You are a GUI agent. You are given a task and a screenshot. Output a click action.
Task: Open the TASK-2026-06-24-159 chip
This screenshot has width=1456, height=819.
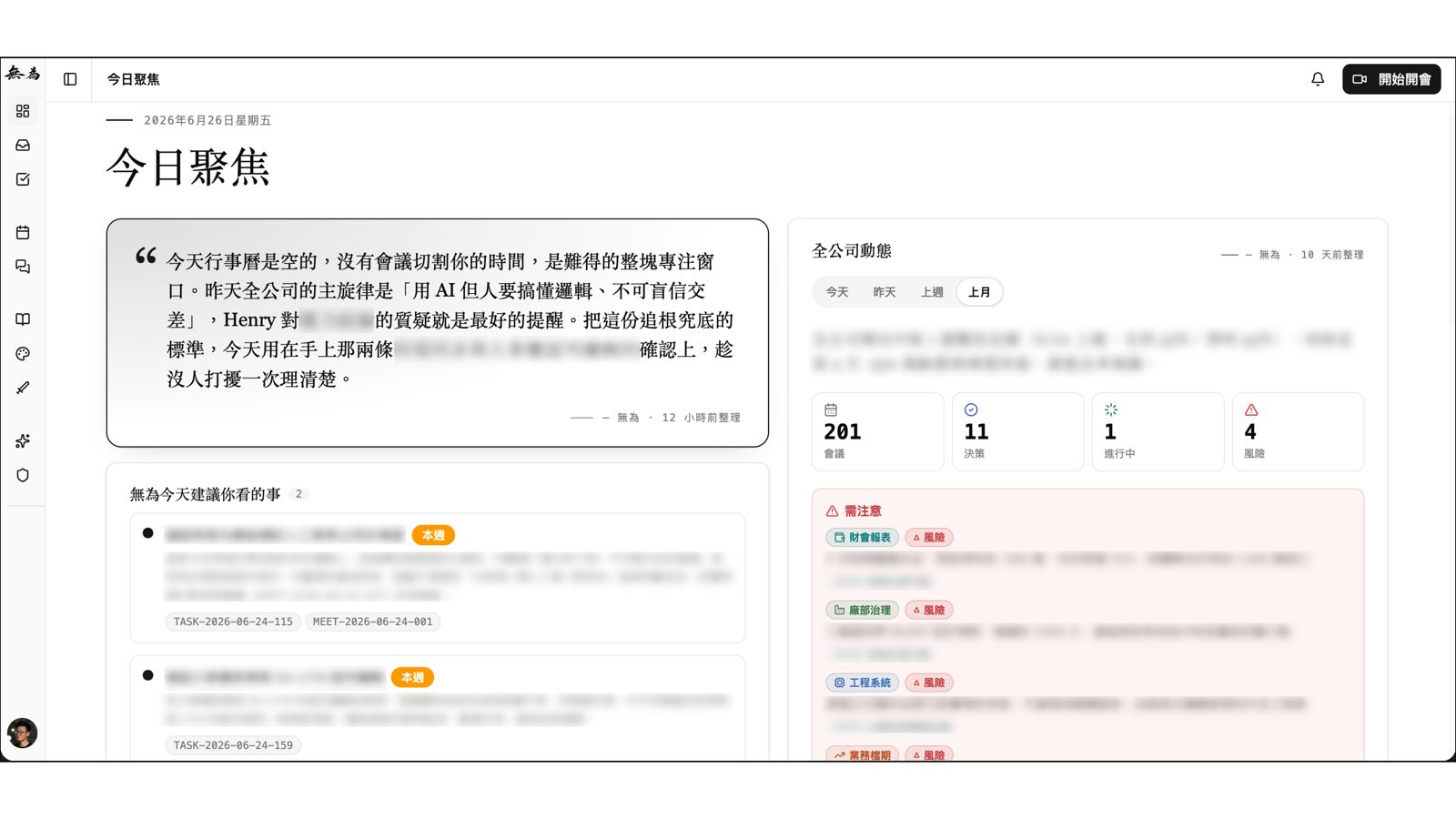point(233,745)
